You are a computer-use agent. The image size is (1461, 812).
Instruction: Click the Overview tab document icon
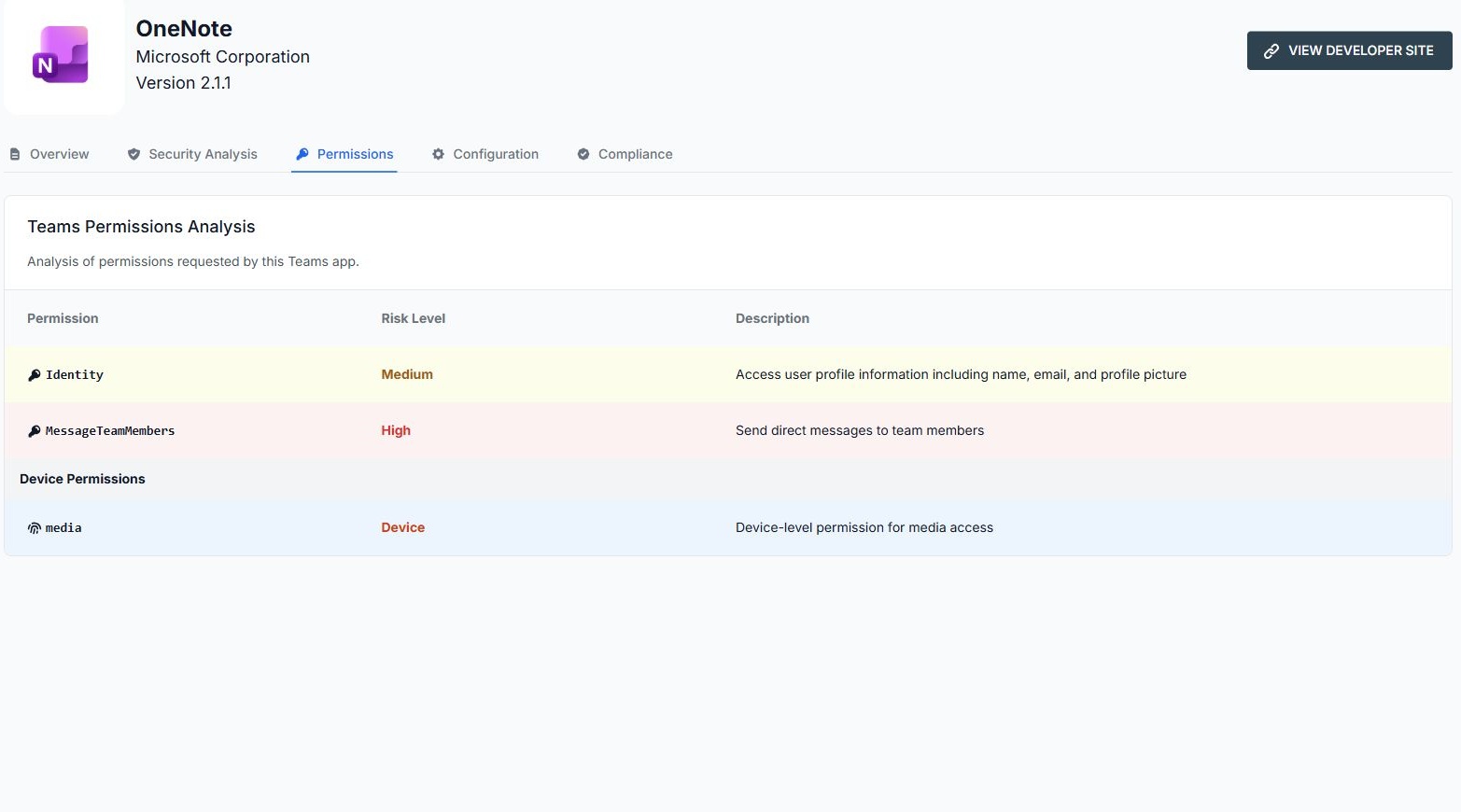pos(15,154)
